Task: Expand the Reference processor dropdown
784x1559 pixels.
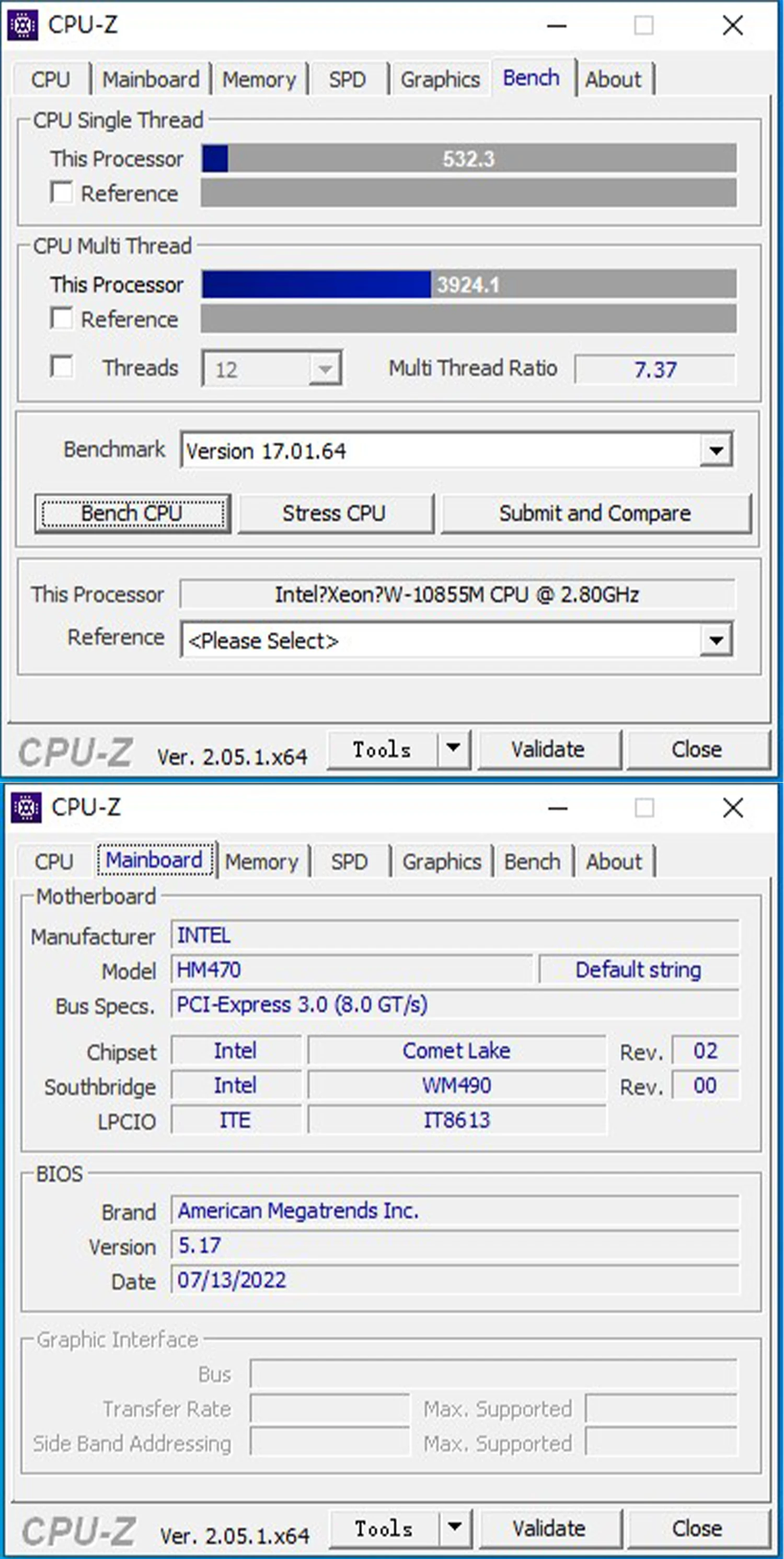Action: pos(716,640)
